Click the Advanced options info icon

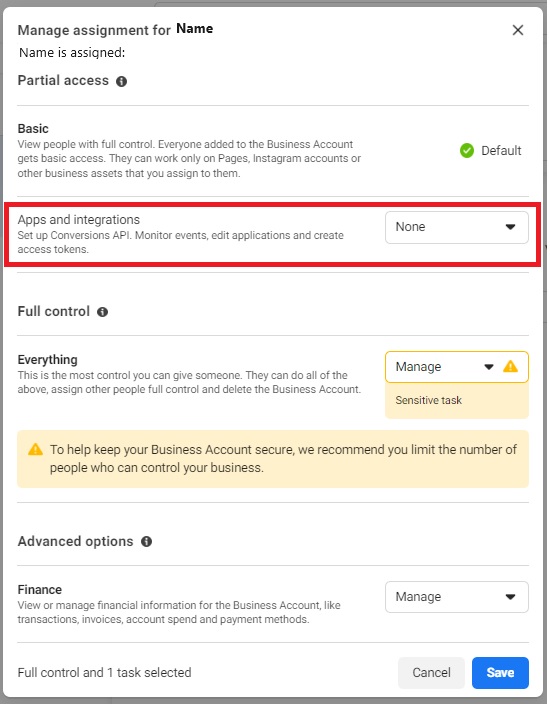(x=146, y=541)
